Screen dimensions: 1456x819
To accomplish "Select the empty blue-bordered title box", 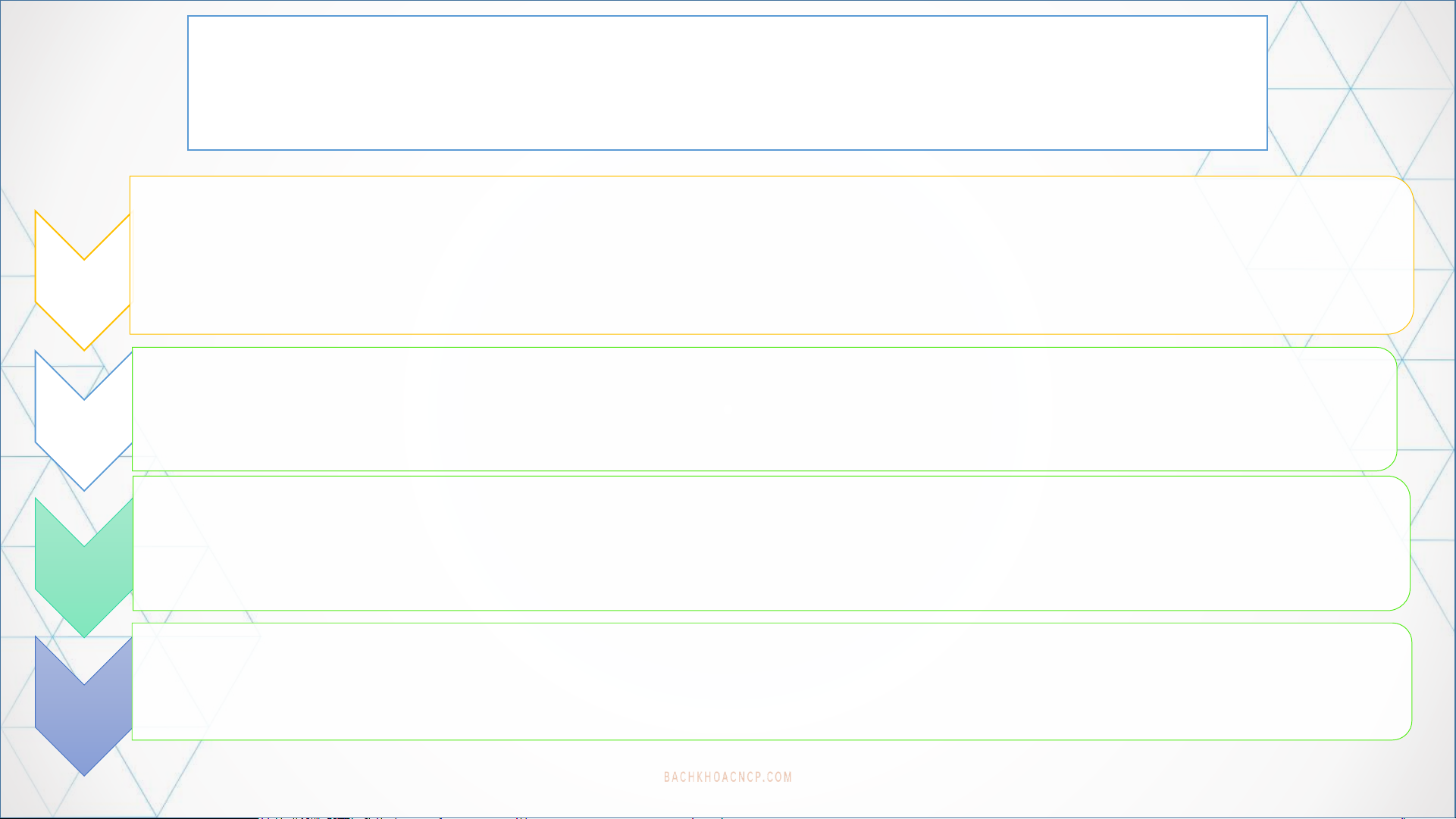I will [728, 83].
